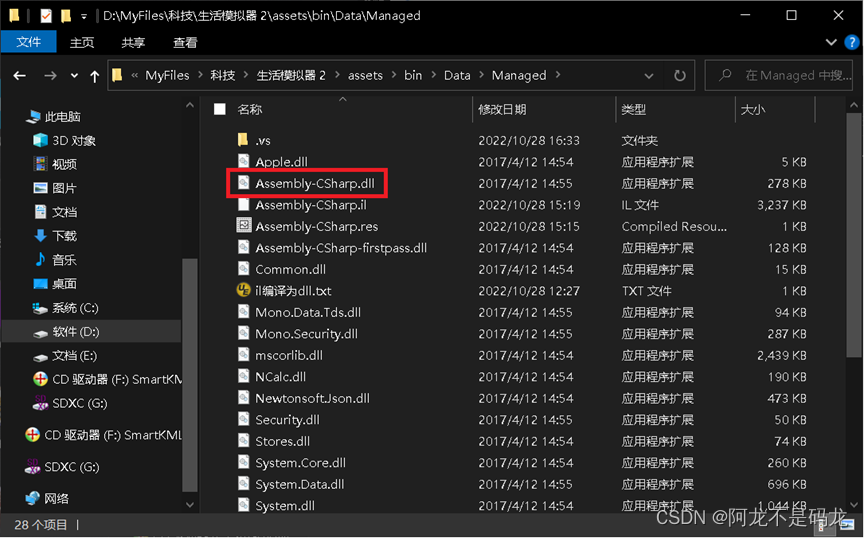
Task: Click the new folder quick access icon
Action: coord(66,15)
